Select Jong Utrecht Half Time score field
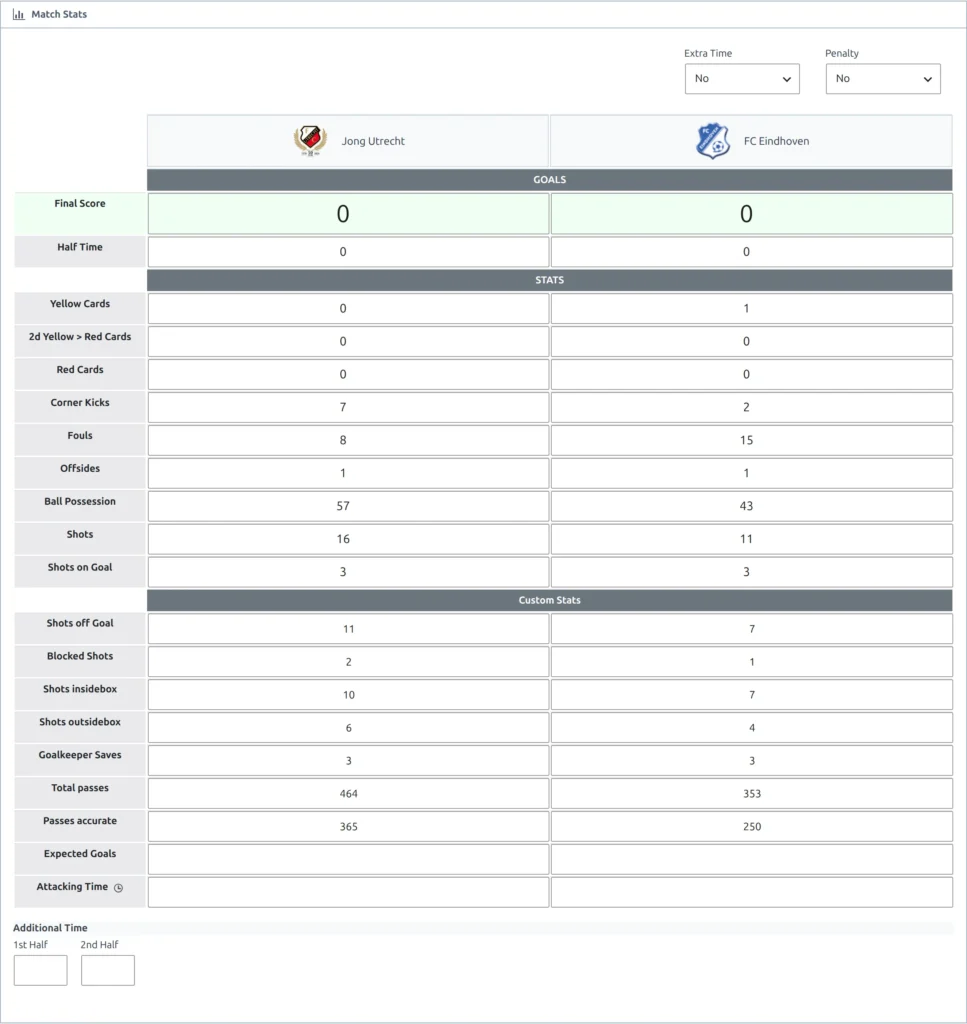 pos(348,252)
